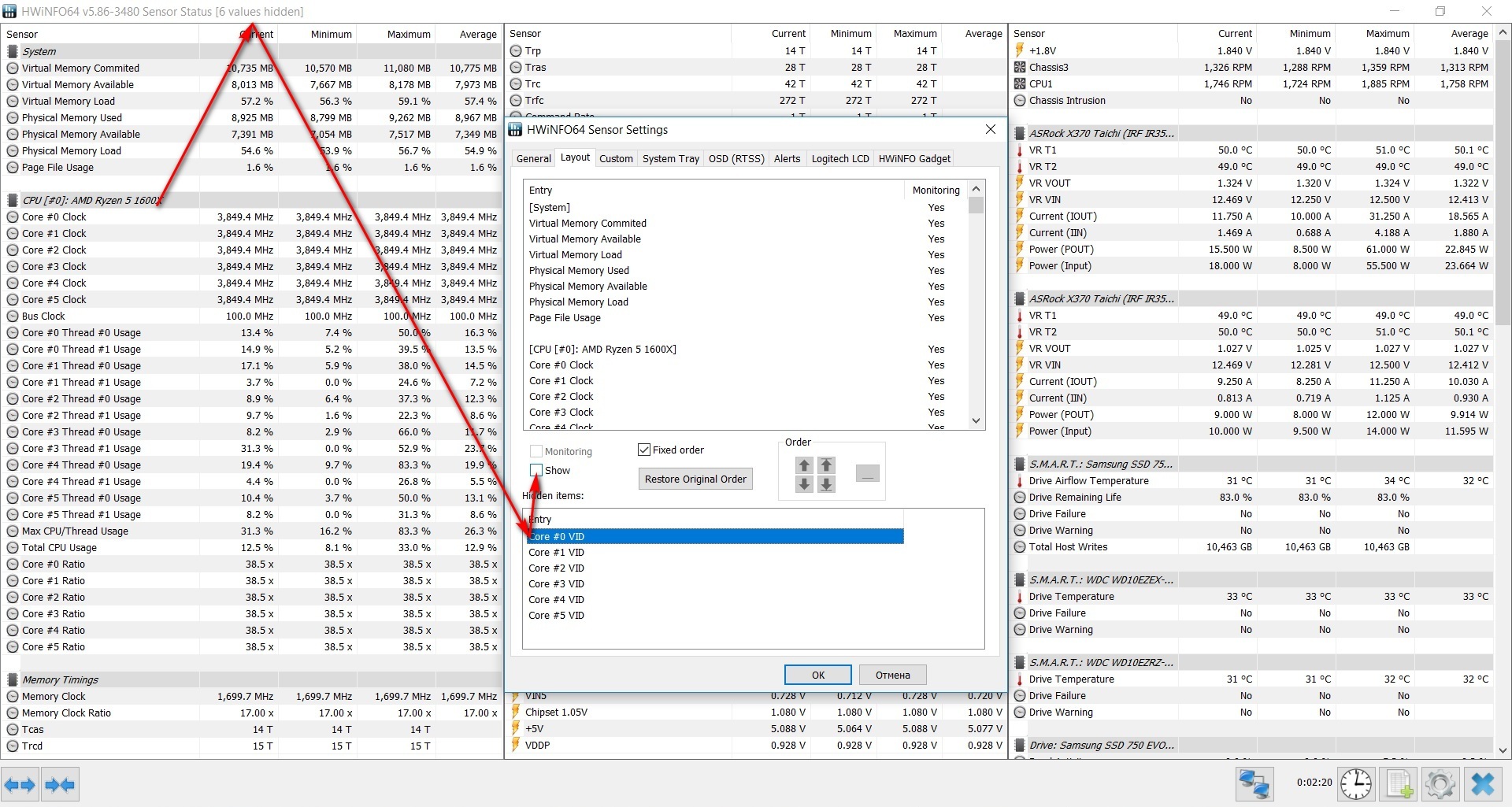Click the +1.8V voltage bolt icon

[1020, 50]
